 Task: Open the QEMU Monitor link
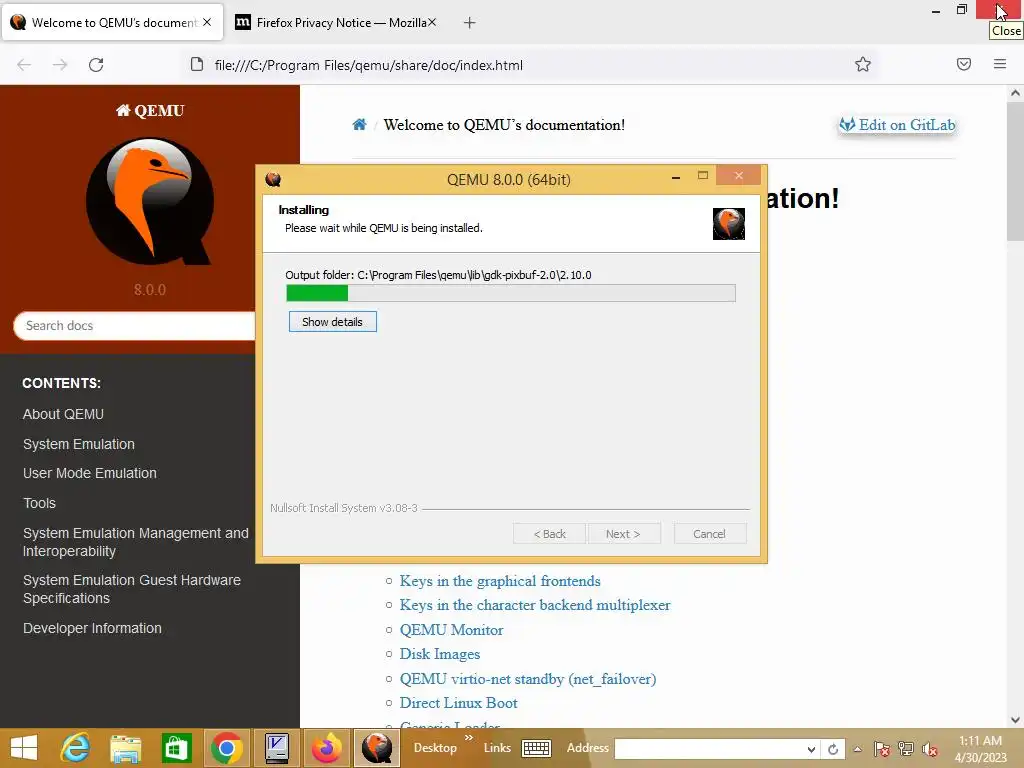click(451, 630)
